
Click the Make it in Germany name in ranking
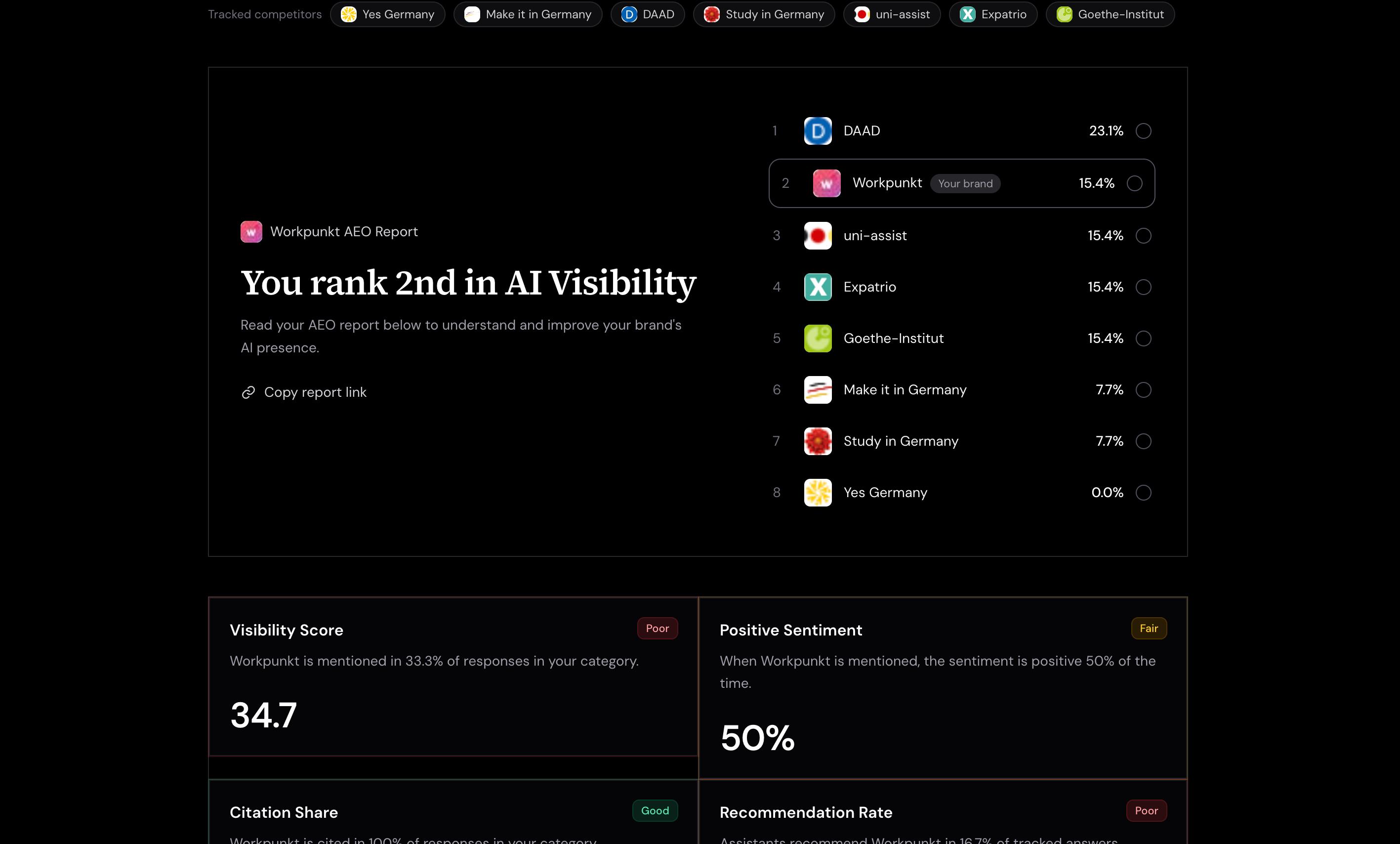[x=905, y=390]
